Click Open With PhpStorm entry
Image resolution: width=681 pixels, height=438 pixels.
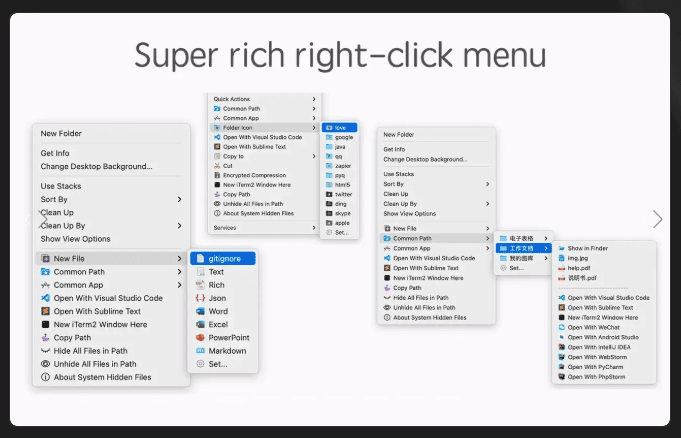click(x=604, y=377)
